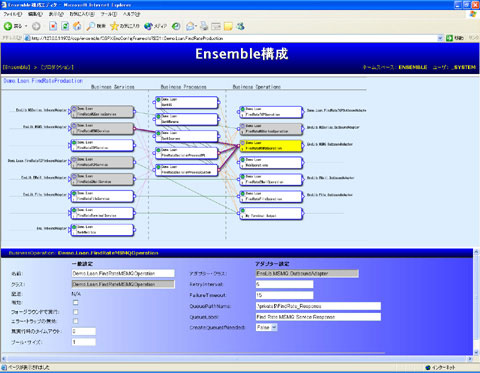Open the Mail icon dropdown arrow
This screenshot has width=480, height=373.
tap(196, 26)
